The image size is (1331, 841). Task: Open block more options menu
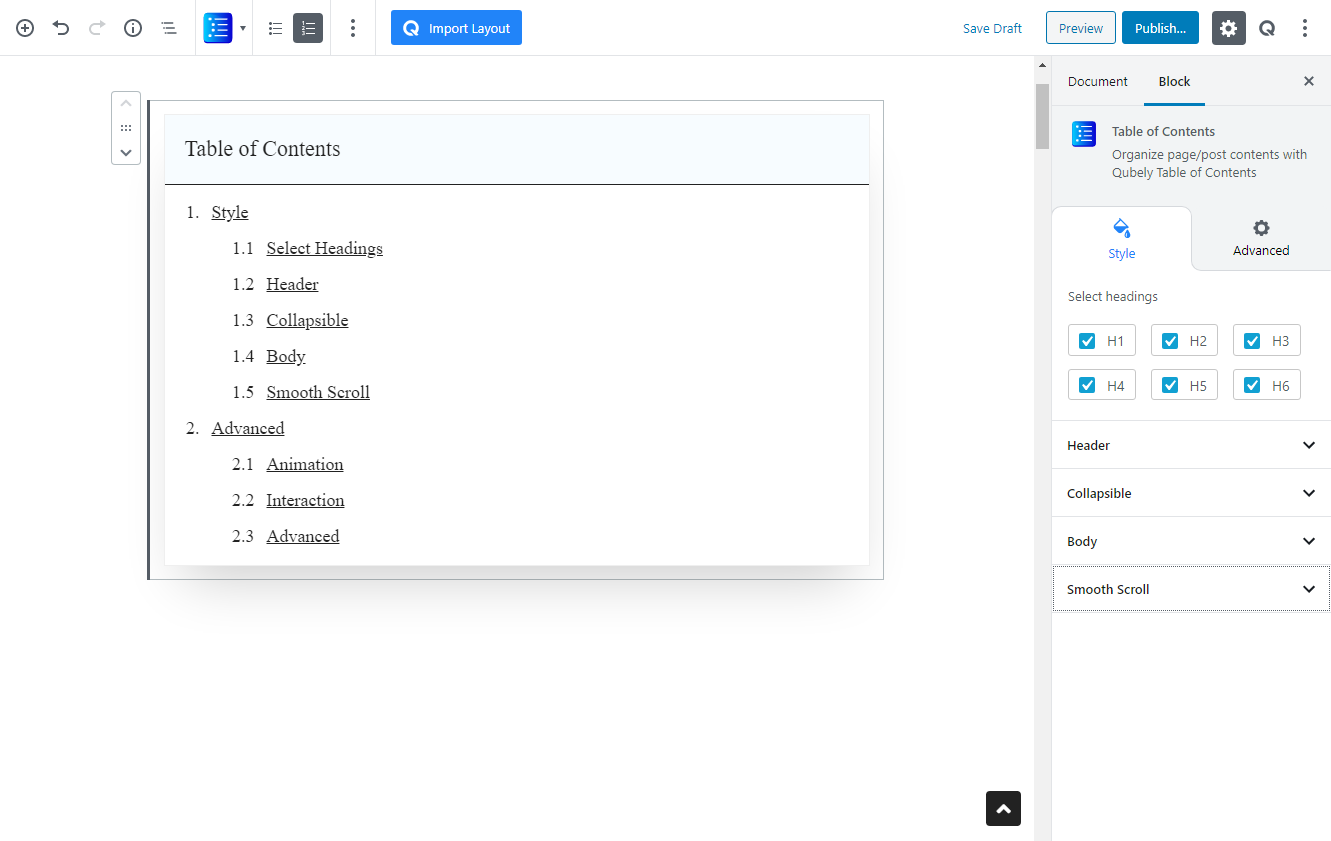(352, 28)
